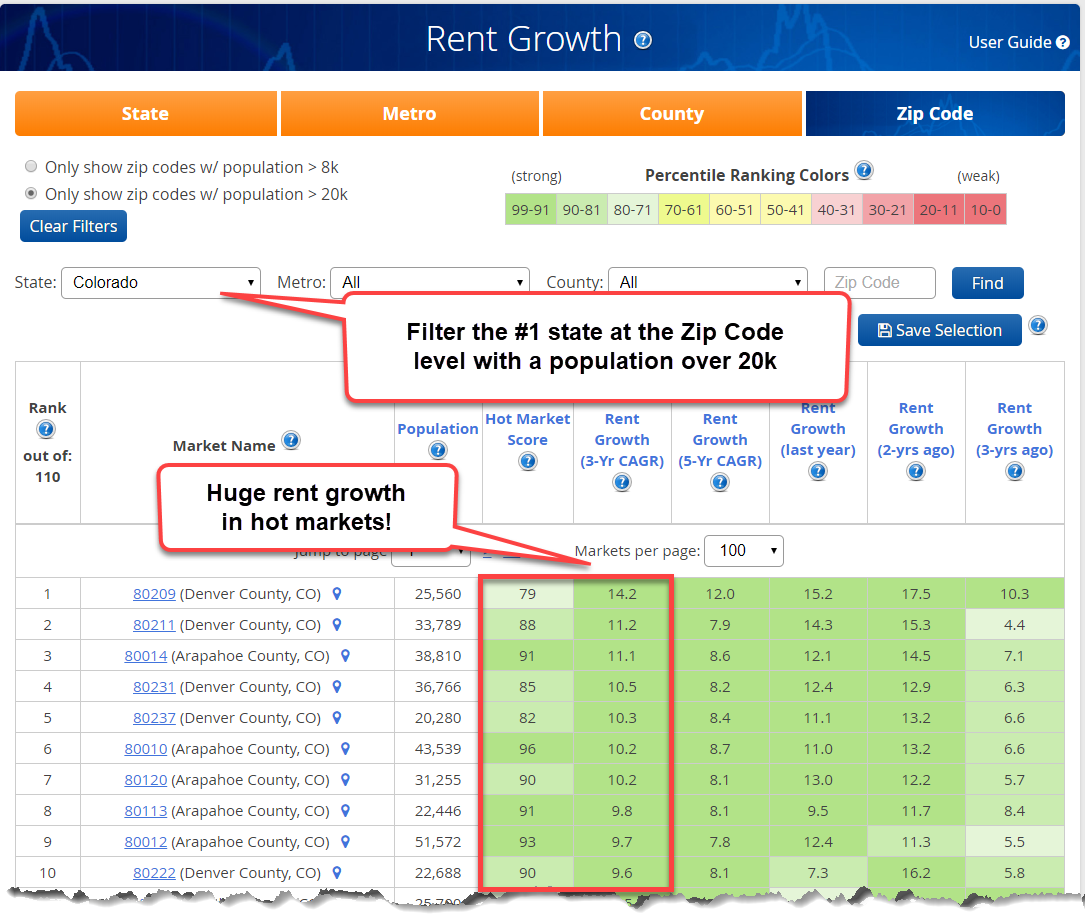Open zip code 80012 link
This screenshot has width=1085, height=916.
pyautogui.click(x=145, y=842)
